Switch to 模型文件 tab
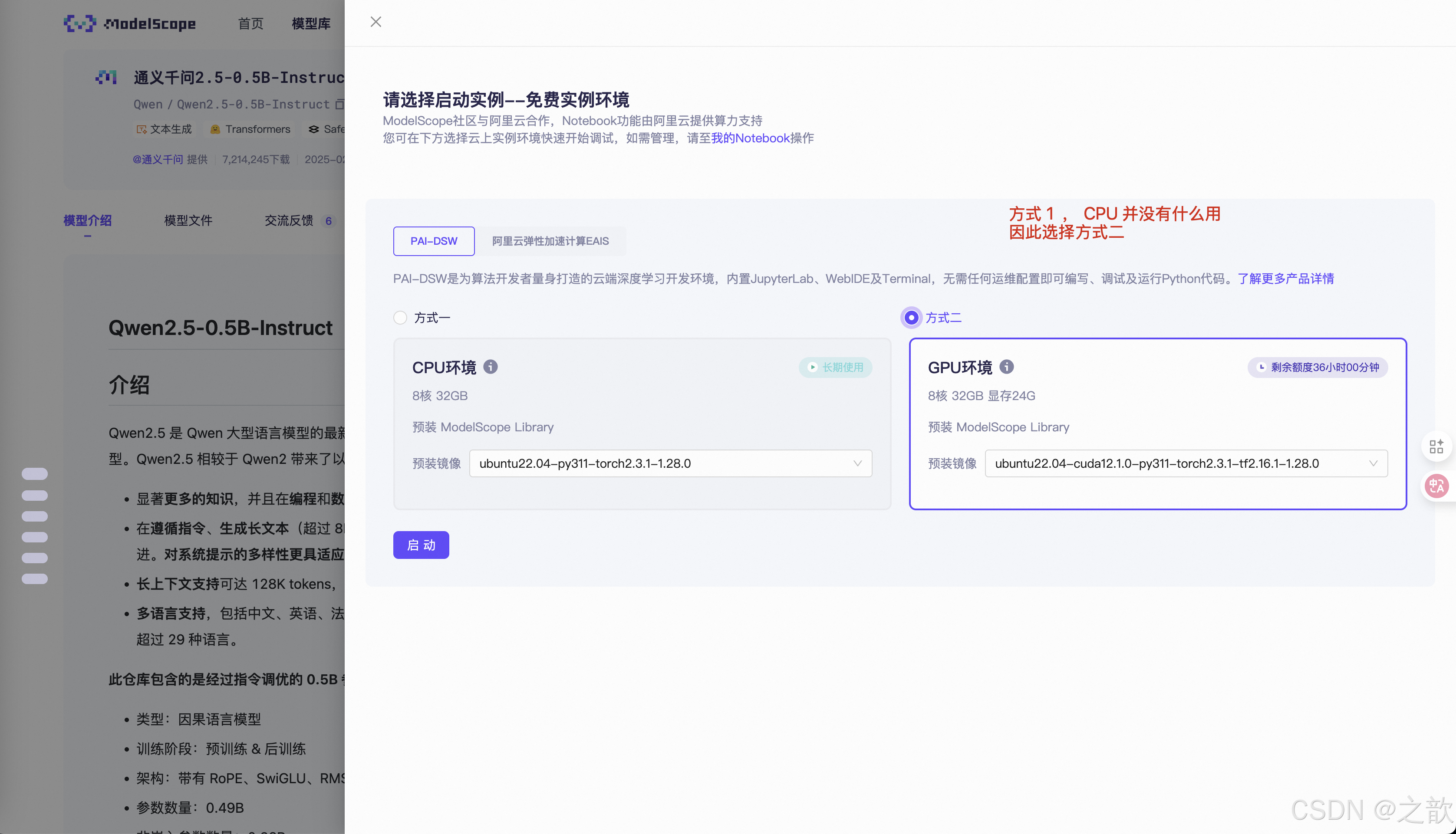The height and width of the screenshot is (834, 1456). click(x=188, y=220)
